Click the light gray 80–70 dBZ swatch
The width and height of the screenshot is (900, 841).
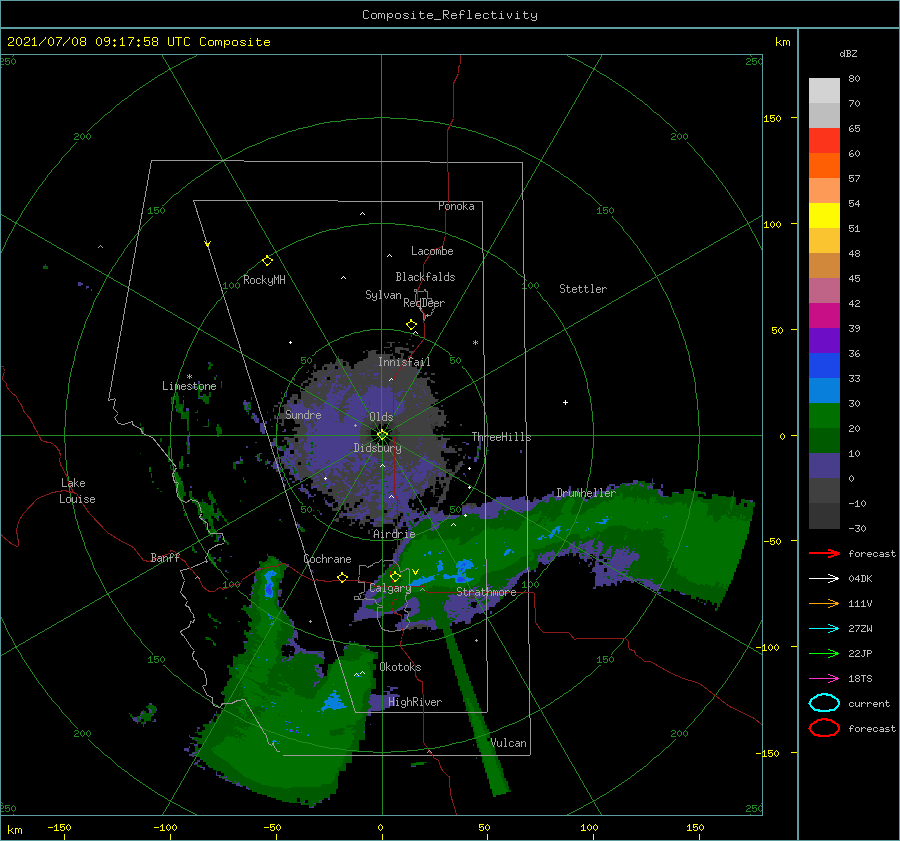824,91
